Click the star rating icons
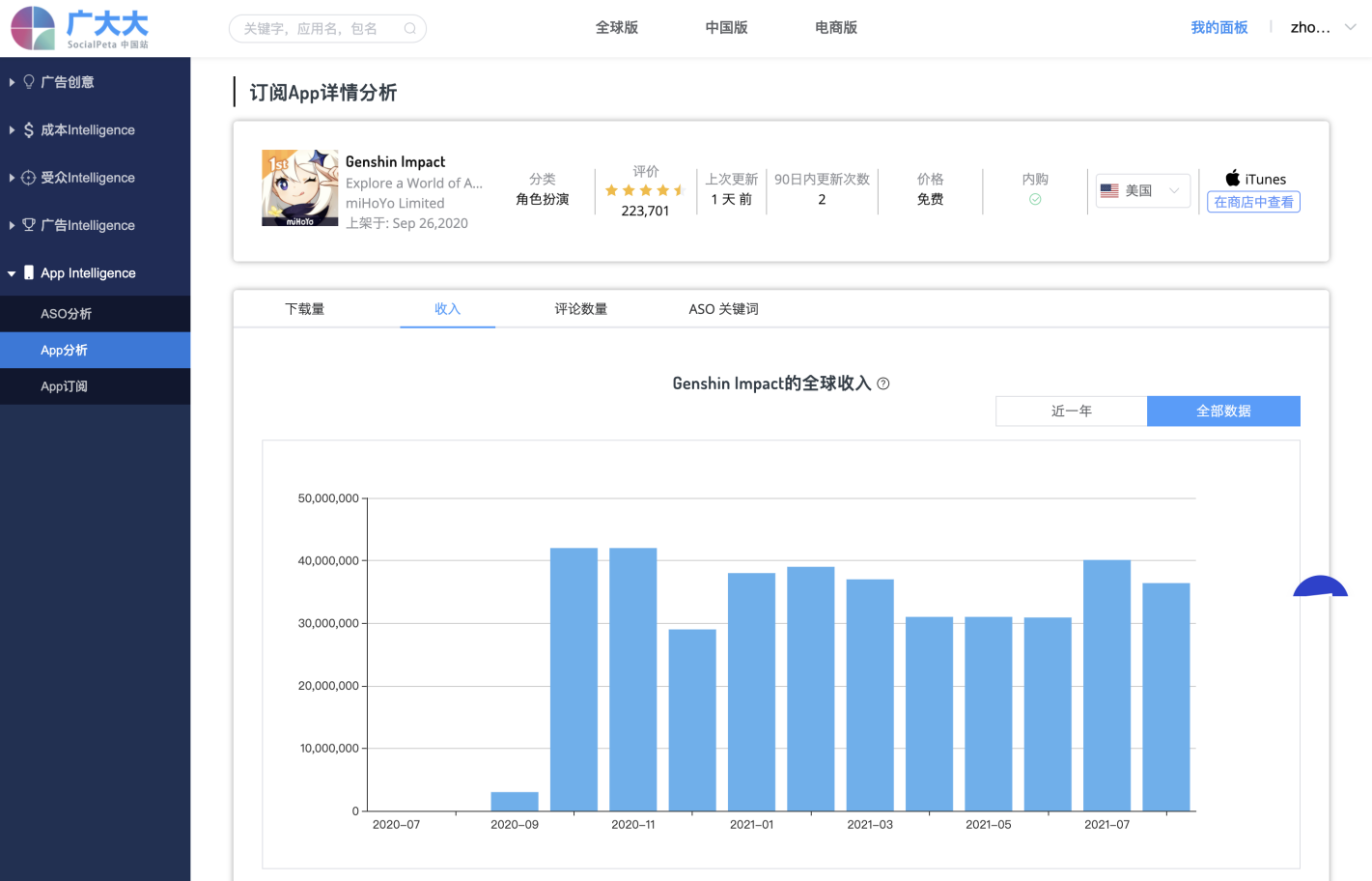 pyautogui.click(x=645, y=190)
